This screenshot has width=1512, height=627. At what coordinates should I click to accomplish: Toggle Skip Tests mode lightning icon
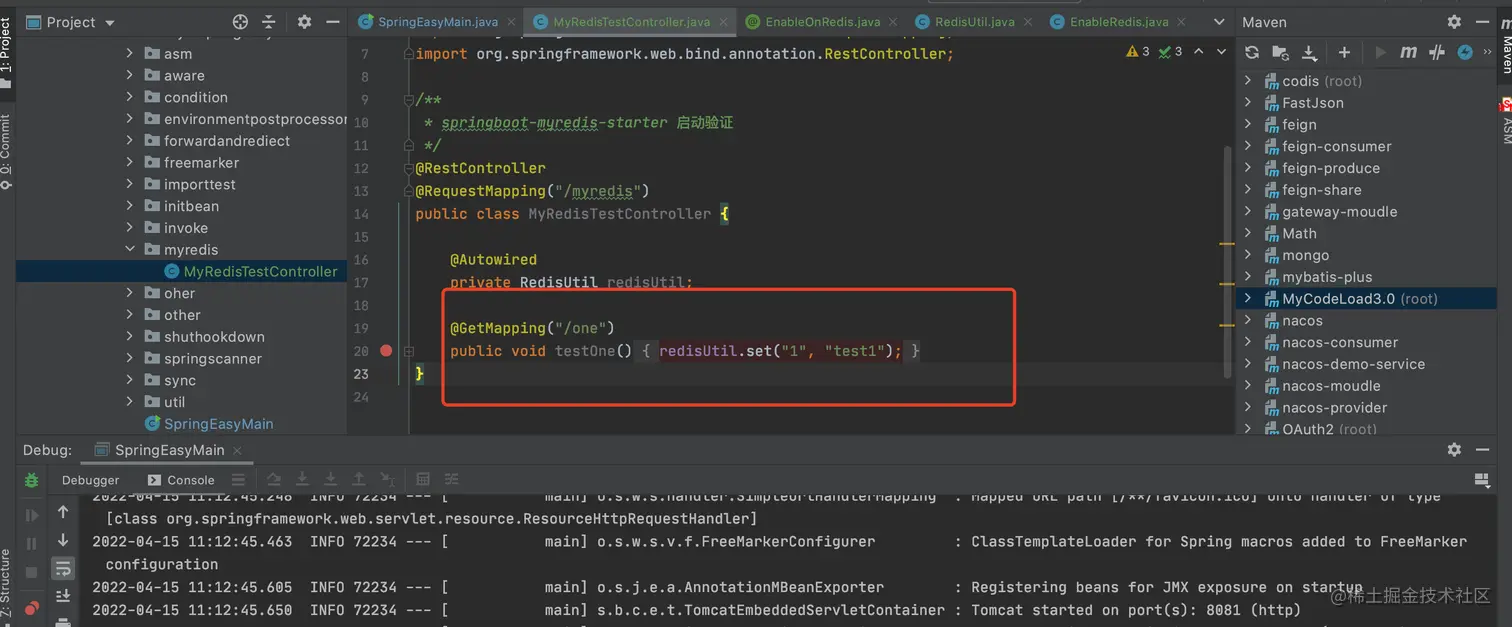coord(1465,53)
